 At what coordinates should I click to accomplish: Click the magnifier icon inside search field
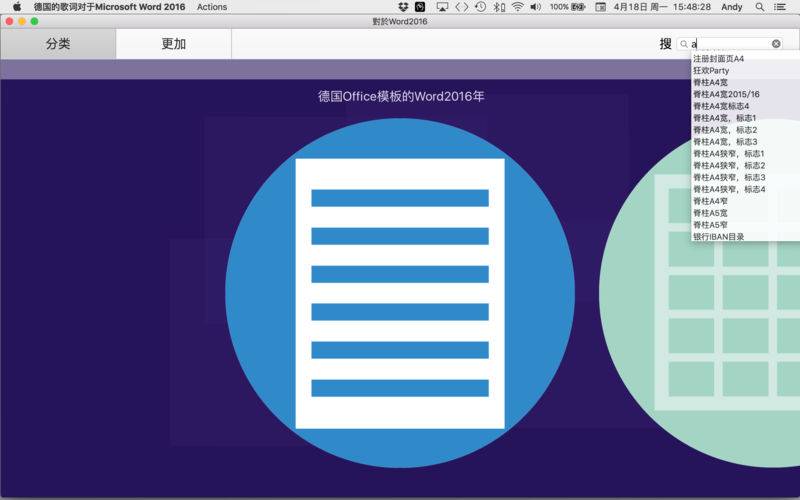(x=684, y=44)
